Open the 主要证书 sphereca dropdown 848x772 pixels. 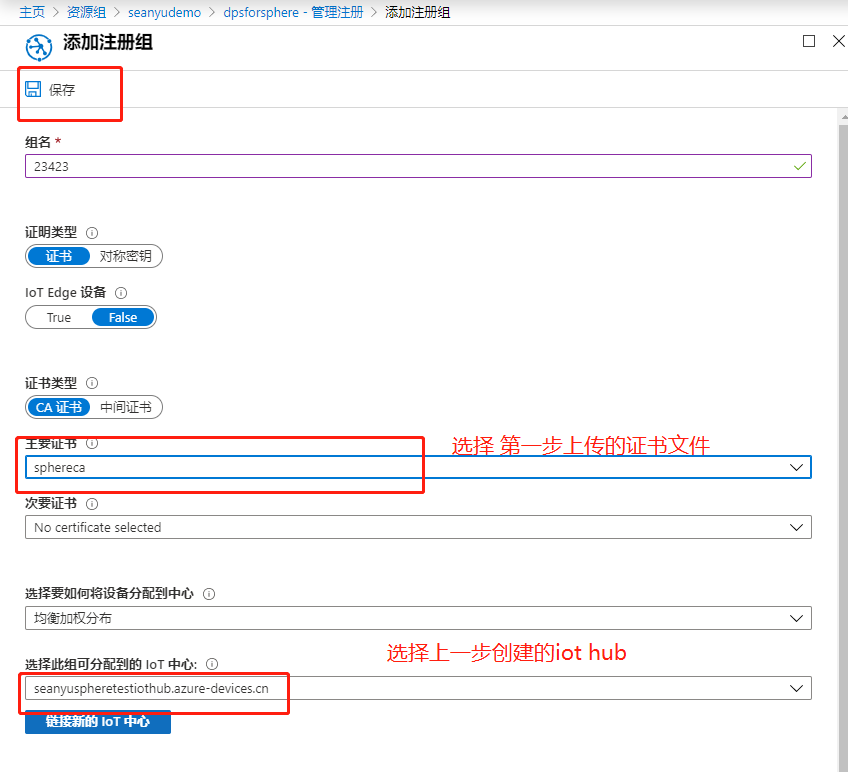click(x=418, y=467)
